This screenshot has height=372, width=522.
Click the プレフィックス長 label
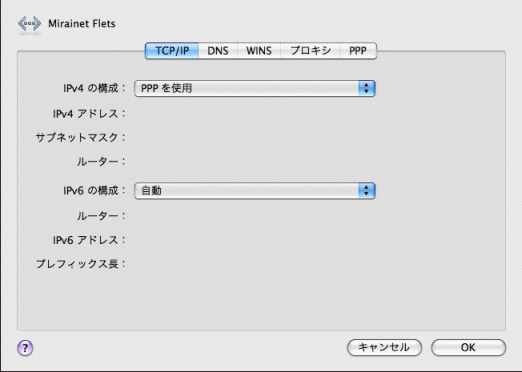(81, 264)
